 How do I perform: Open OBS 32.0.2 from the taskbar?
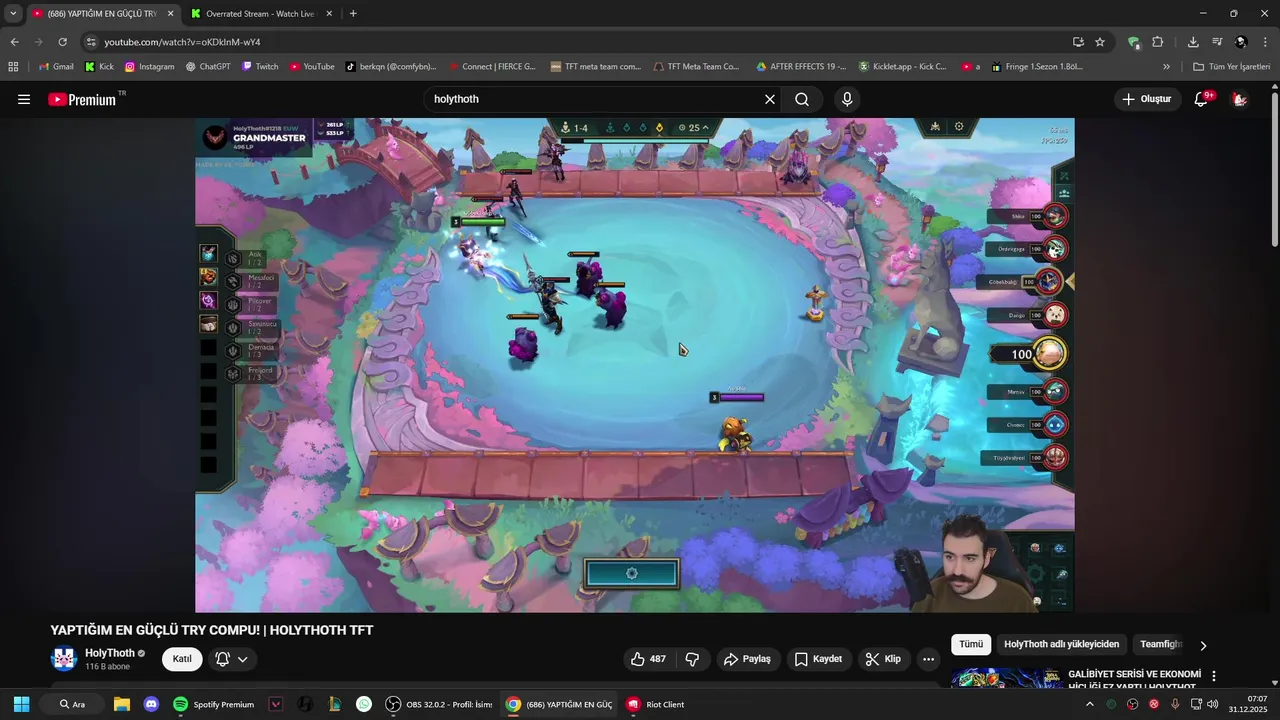click(439, 704)
